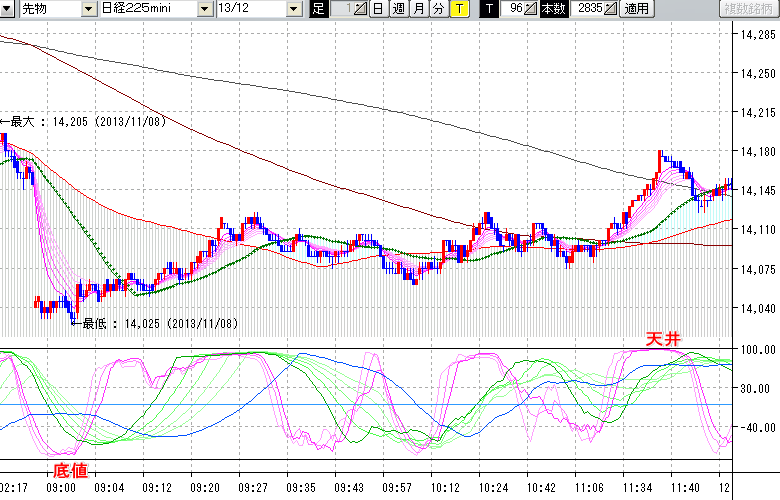Select monthly bars (月) timeframe

pos(418,9)
